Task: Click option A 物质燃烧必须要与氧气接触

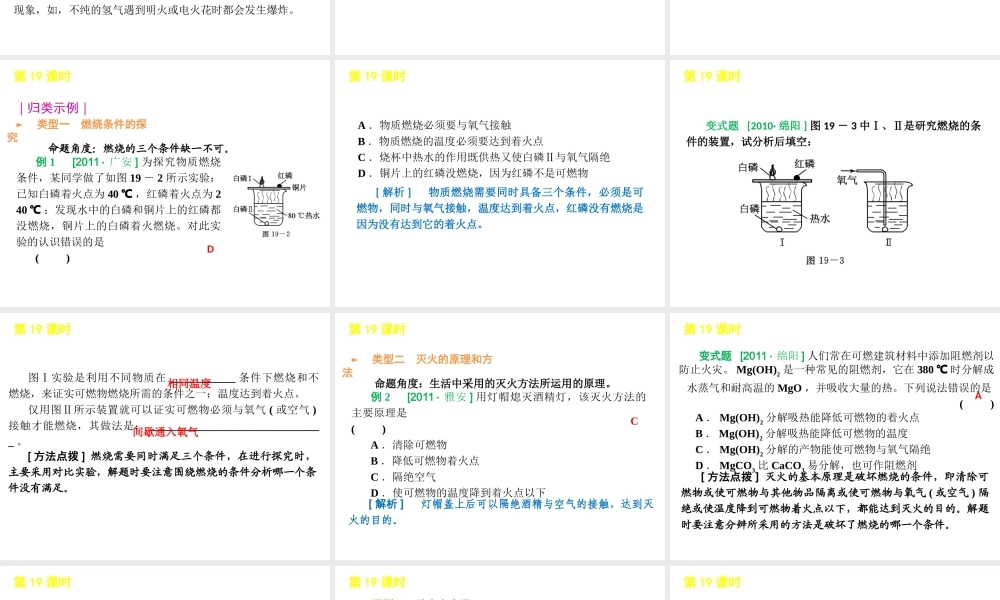Action: pos(434,125)
